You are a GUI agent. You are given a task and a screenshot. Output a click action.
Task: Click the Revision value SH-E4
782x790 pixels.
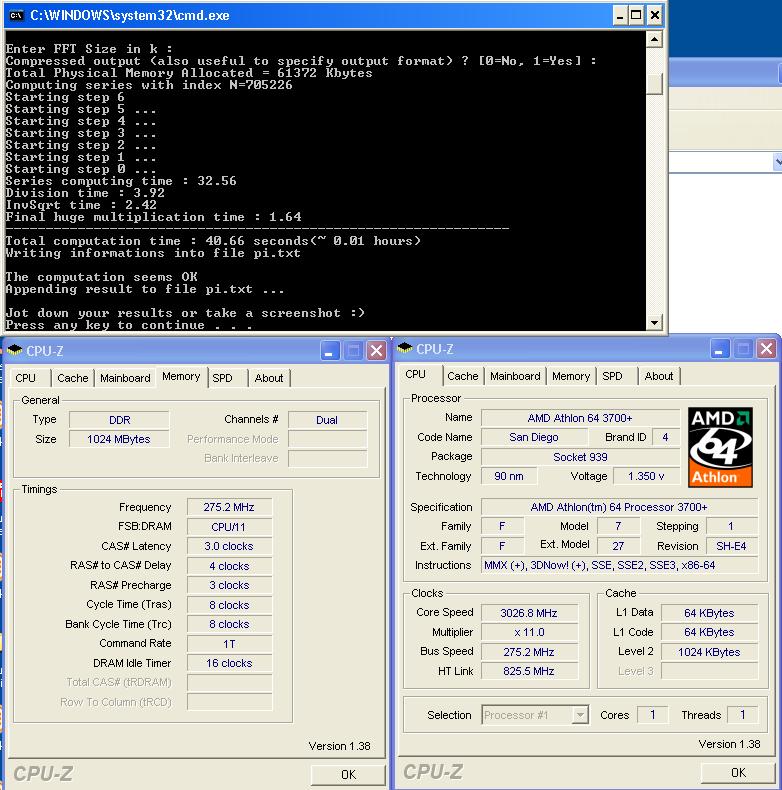click(732, 546)
